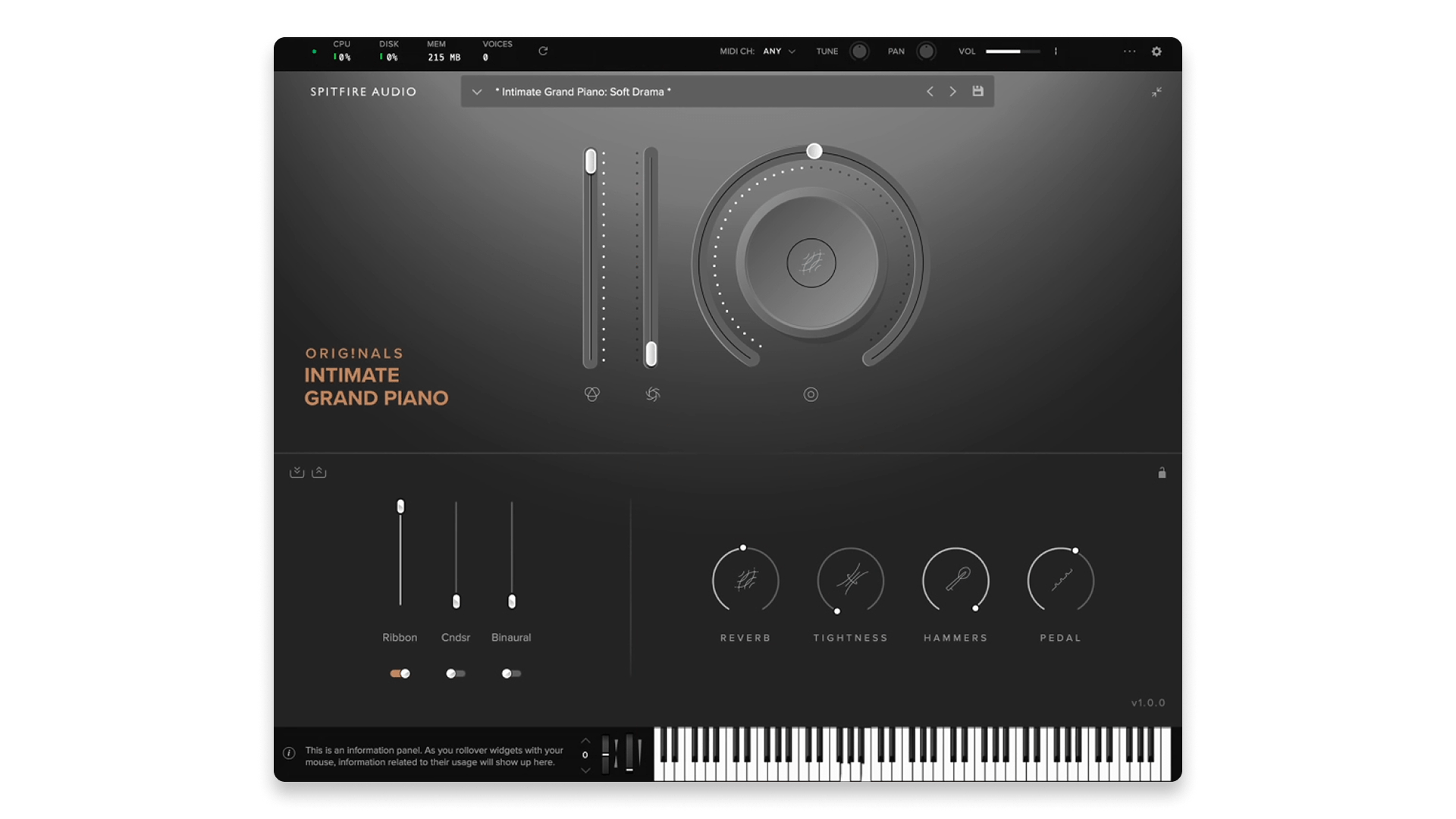Screen dimensions: 1456x819
Task: Click the VOL slider in top bar
Action: (1012, 52)
